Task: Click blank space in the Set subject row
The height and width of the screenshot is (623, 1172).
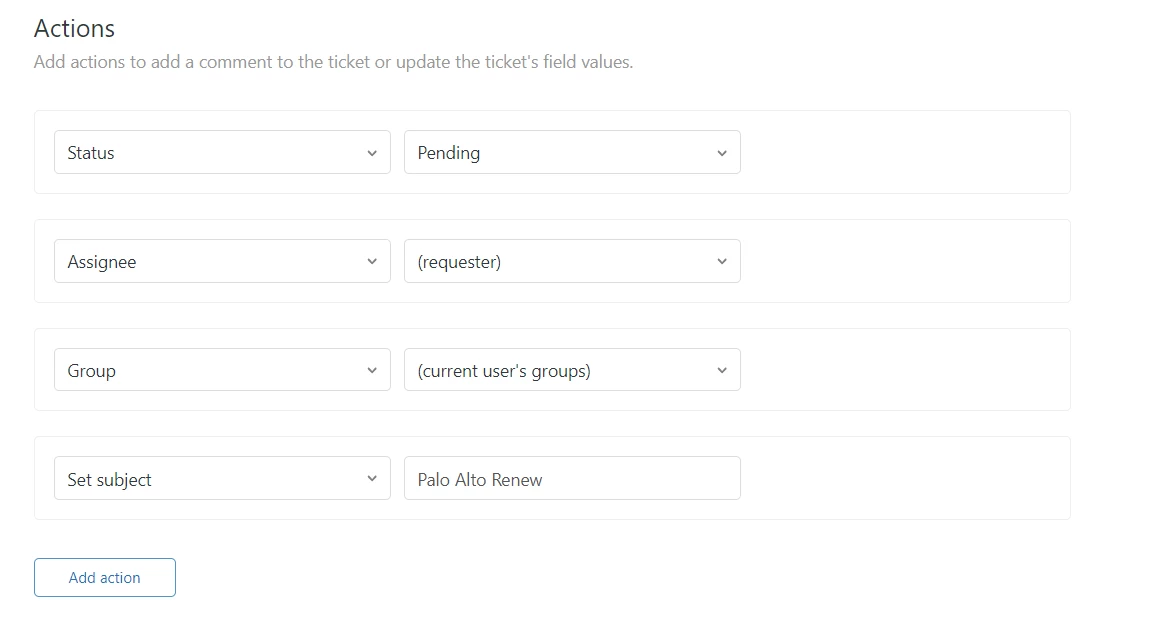Action: pyautogui.click(x=900, y=479)
